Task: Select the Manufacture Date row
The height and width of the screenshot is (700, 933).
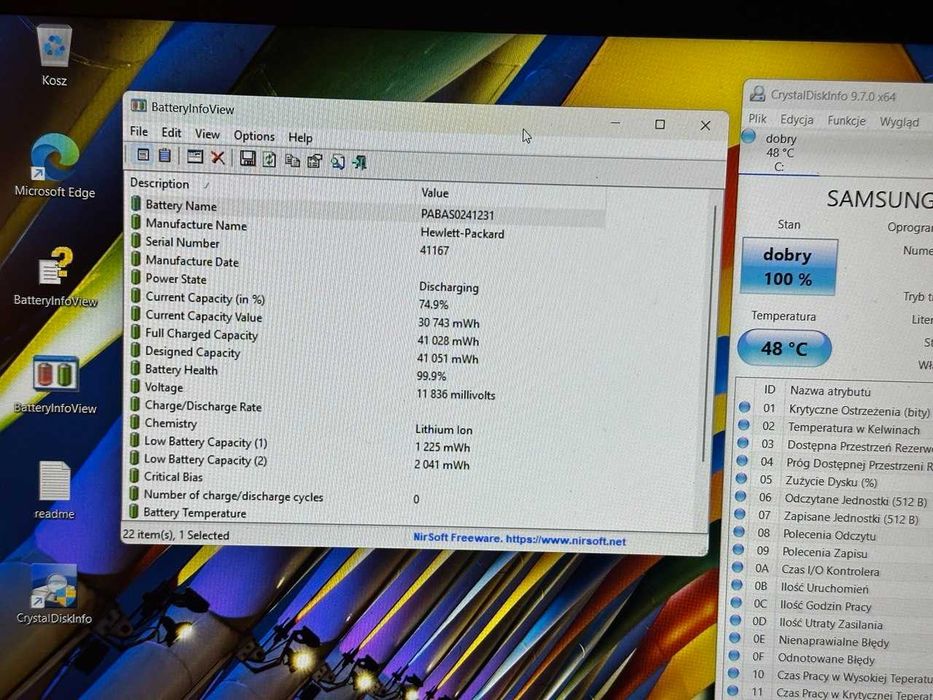Action: click(367, 264)
